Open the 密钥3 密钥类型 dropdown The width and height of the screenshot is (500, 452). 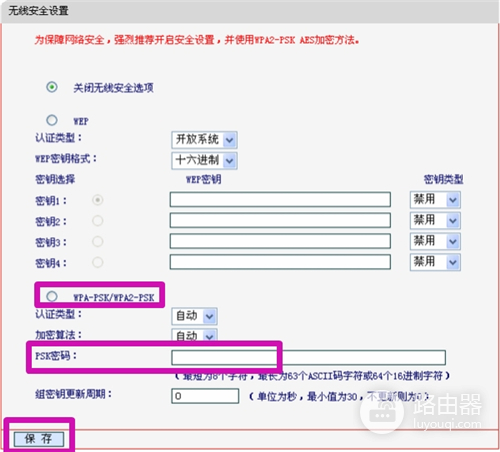(x=435, y=241)
